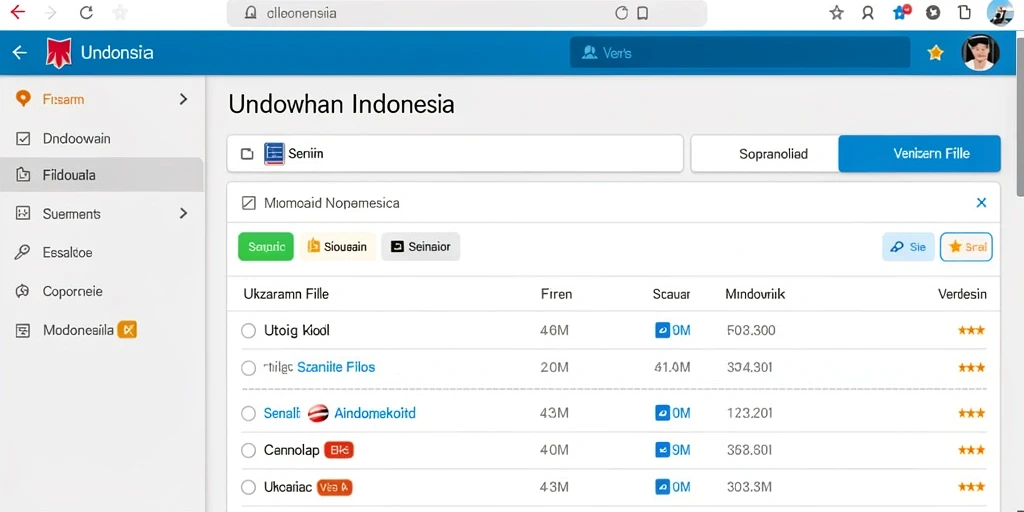Image resolution: width=1024 pixels, height=512 pixels.
Task: Click the green Sapiric button
Action: 266,247
